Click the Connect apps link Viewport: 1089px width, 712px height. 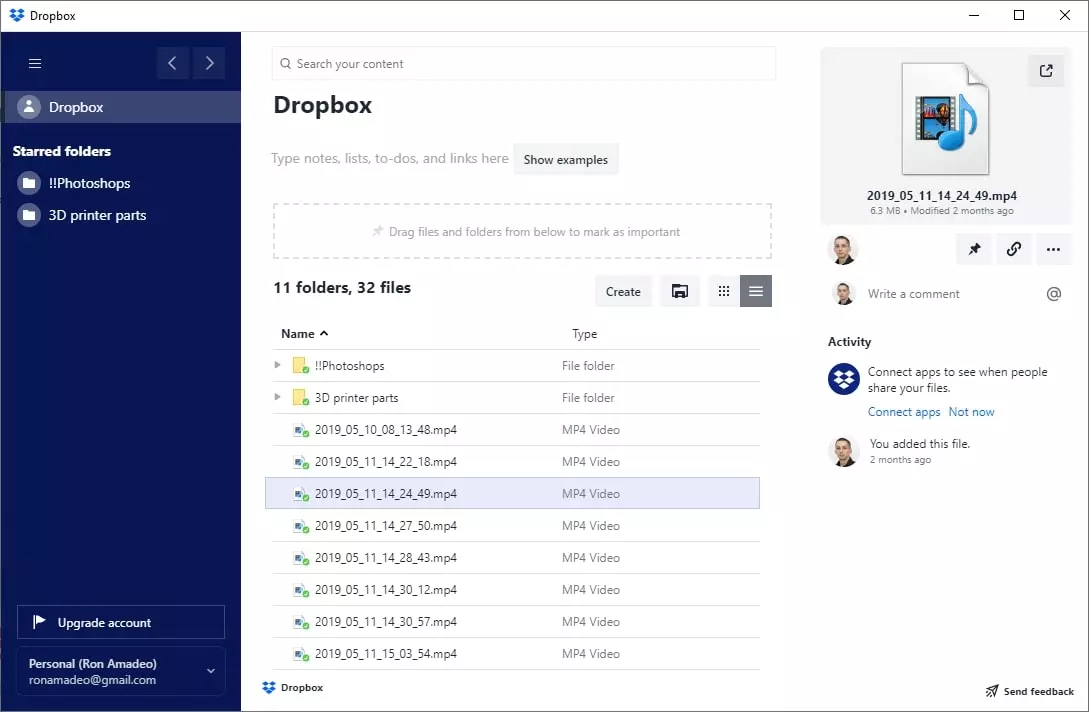[903, 411]
